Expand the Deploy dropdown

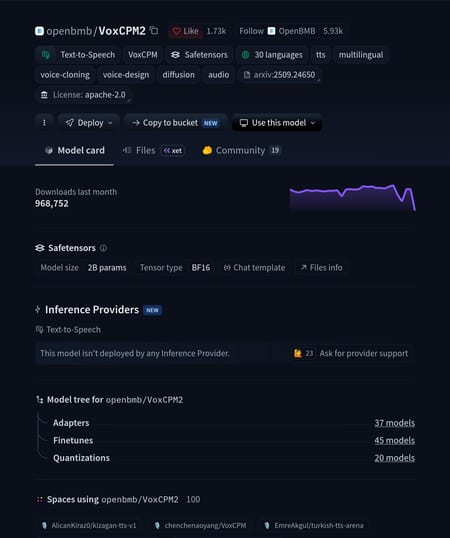(x=89, y=123)
